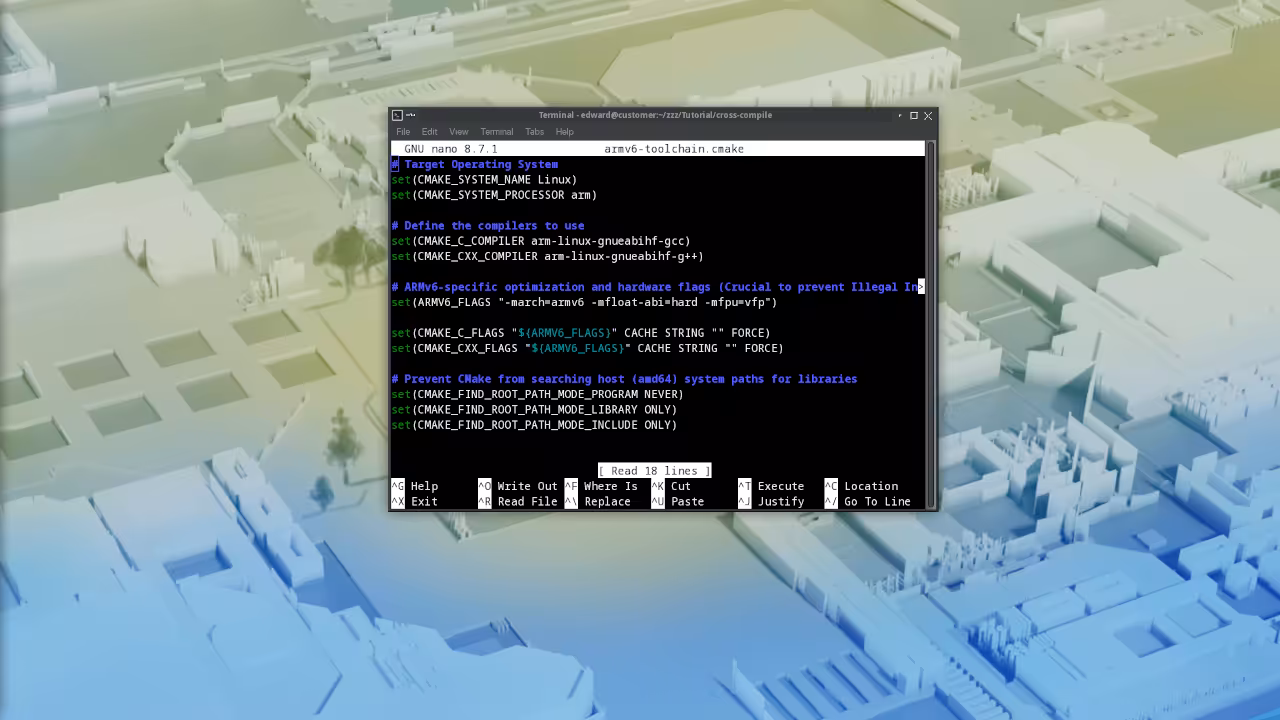Minimize the Terminal window
The height and width of the screenshot is (720, 1280).
pos(899,115)
